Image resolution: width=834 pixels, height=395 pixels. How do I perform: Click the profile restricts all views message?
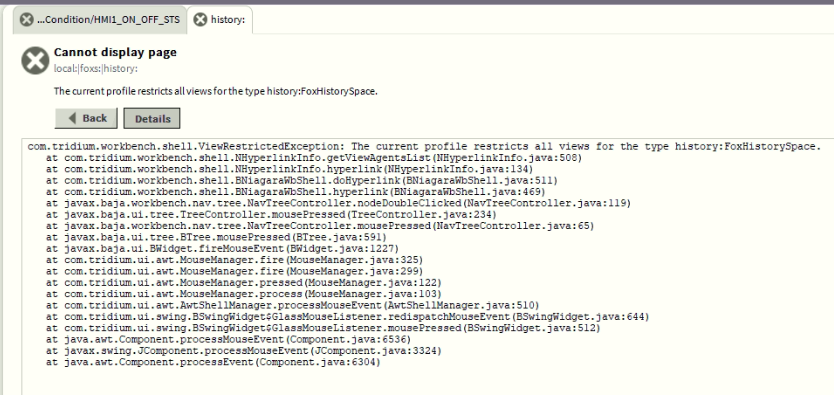[x=215, y=91]
